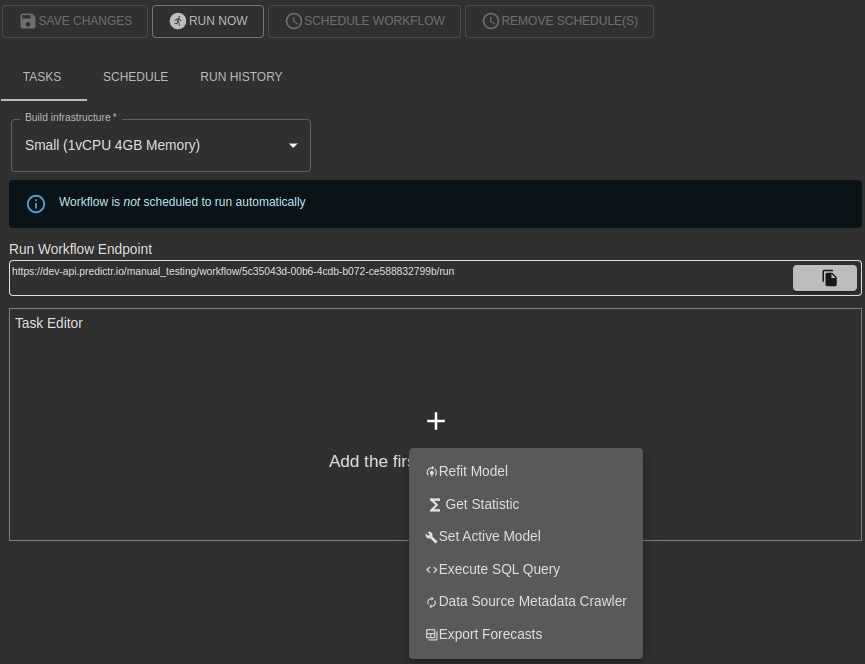Switch to the Tasks tab
The image size is (865, 664).
point(42,77)
